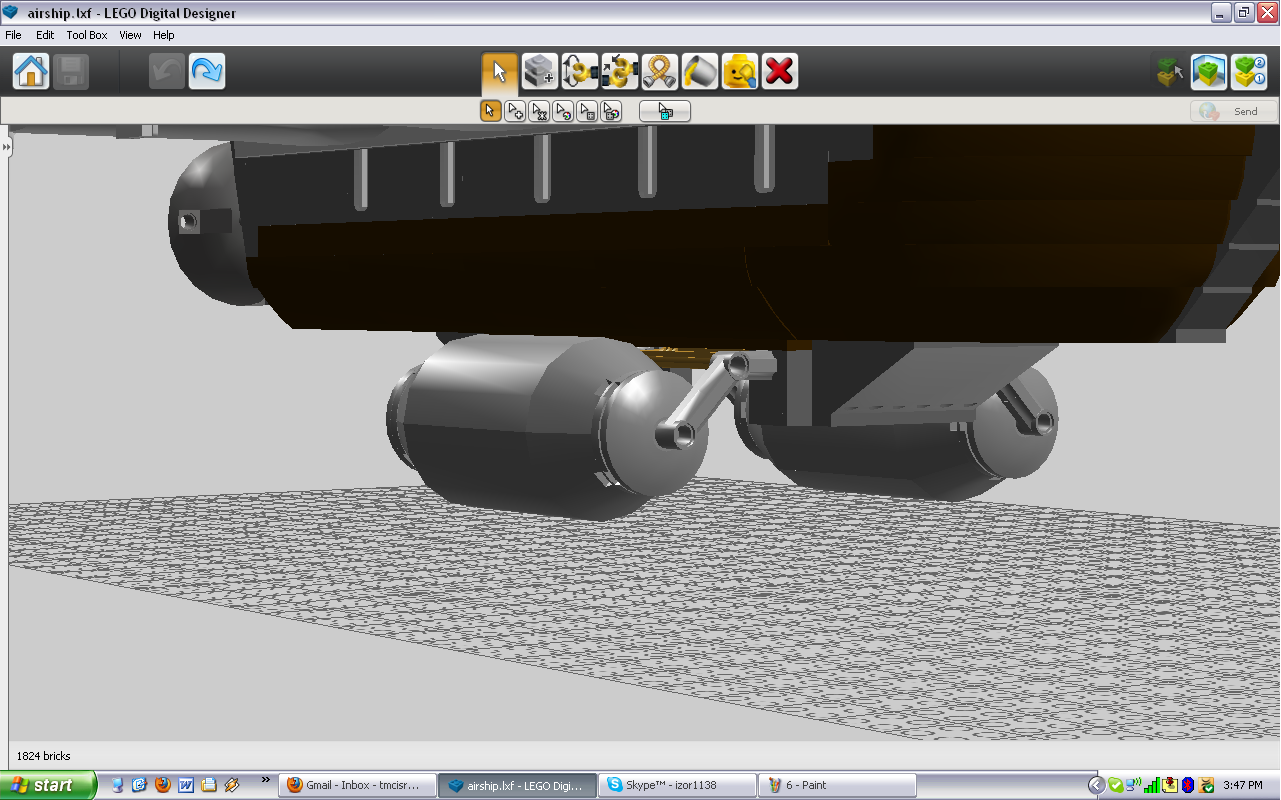This screenshot has width=1281, height=800.
Task: Switch to Building guide mode icon
Action: (1249, 72)
